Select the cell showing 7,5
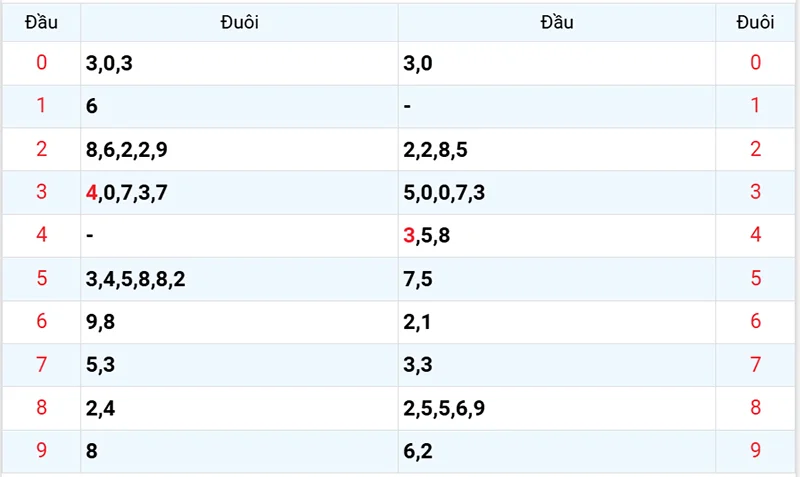The image size is (800, 477). pos(418,279)
